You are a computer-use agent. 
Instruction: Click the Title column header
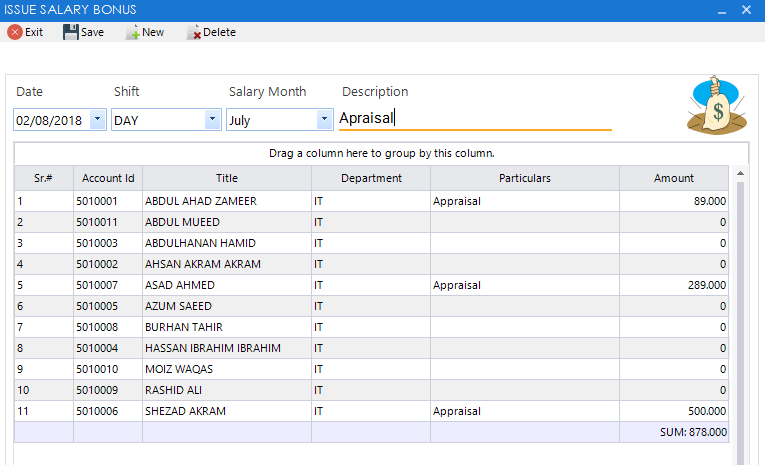(227, 178)
